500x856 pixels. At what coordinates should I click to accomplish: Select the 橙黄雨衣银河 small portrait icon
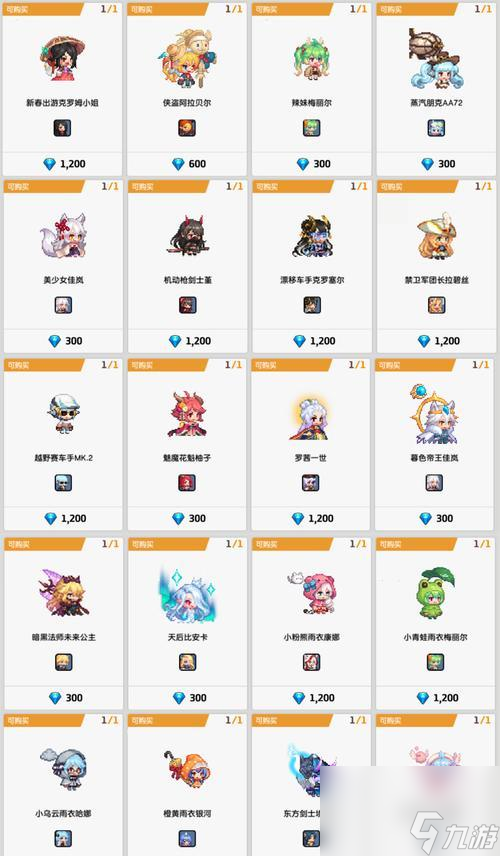187,838
